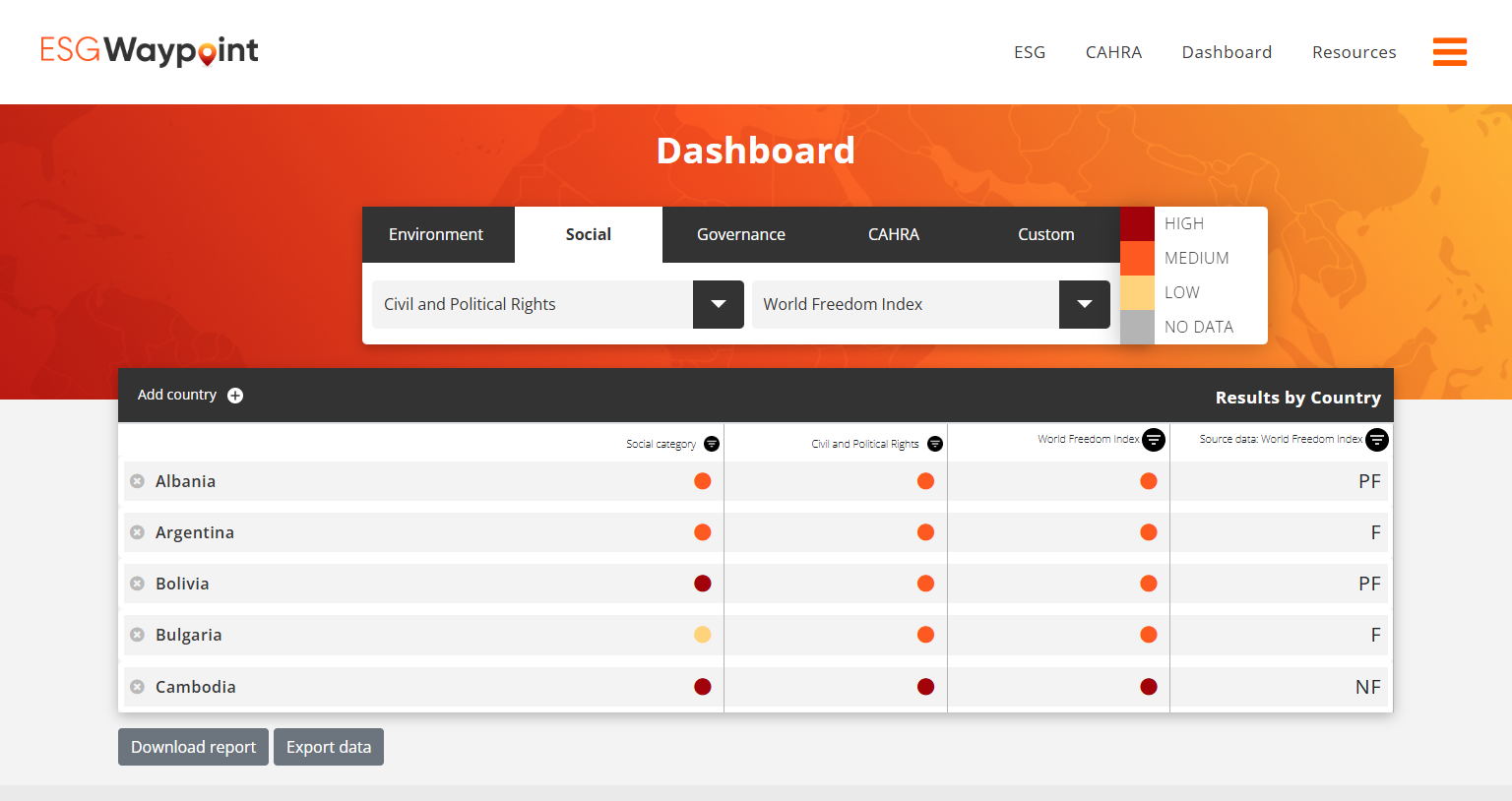
Task: Switch to the Environment tab
Action: 436,234
